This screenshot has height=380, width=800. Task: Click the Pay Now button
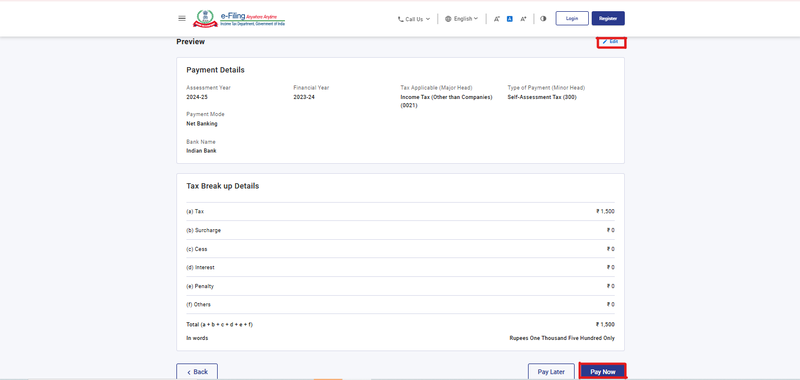pyautogui.click(x=603, y=372)
